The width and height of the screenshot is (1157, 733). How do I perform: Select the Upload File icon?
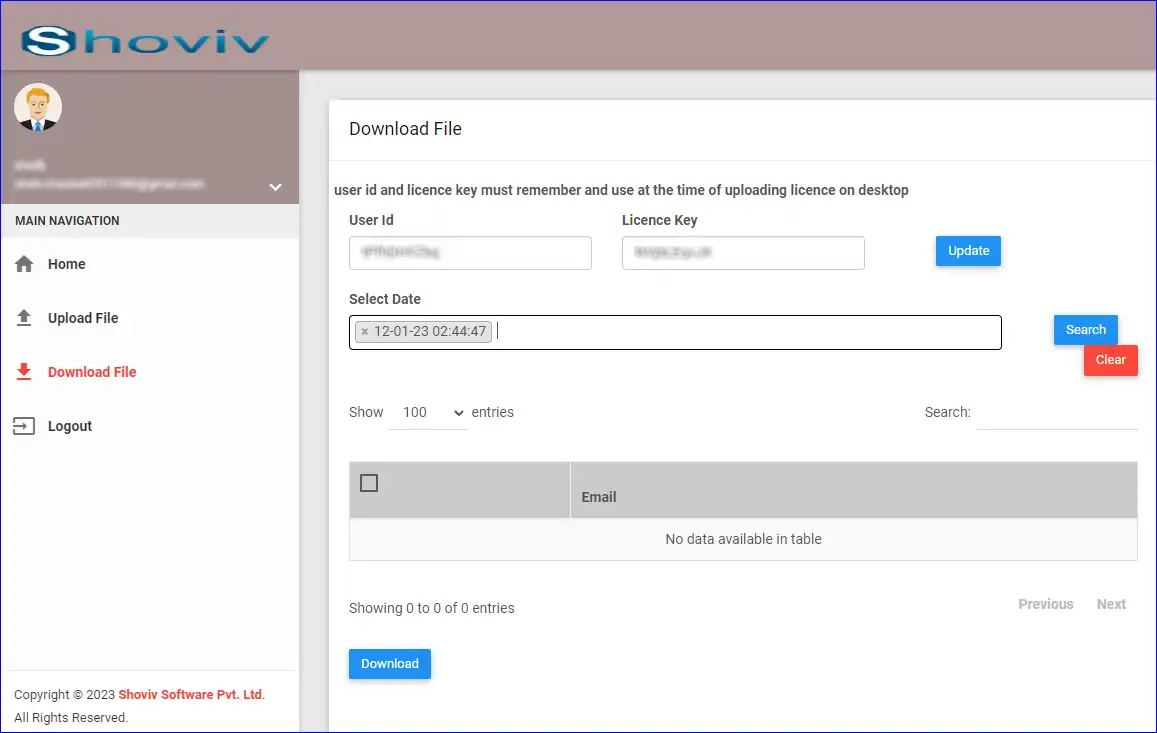[x=25, y=317]
